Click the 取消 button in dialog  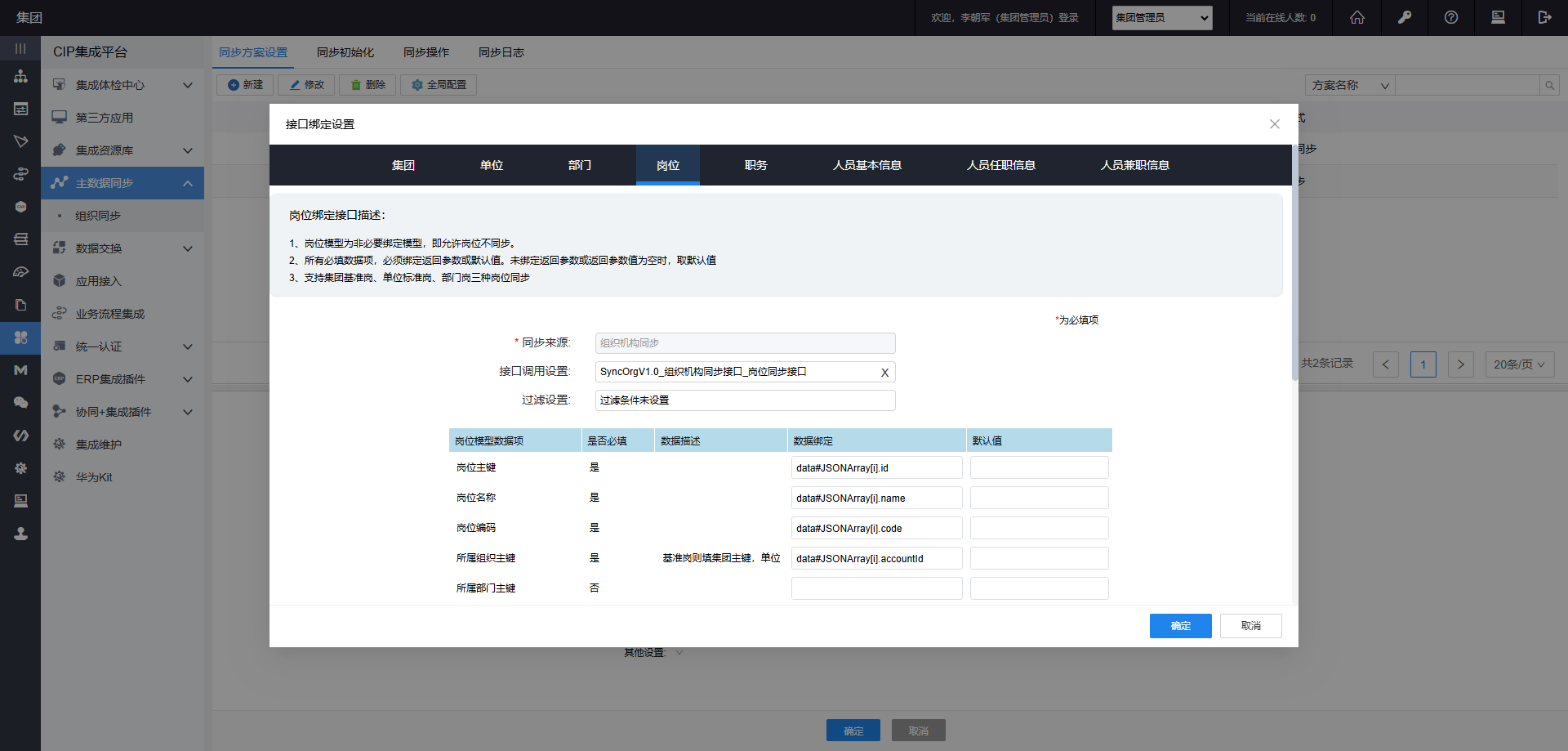1250,626
